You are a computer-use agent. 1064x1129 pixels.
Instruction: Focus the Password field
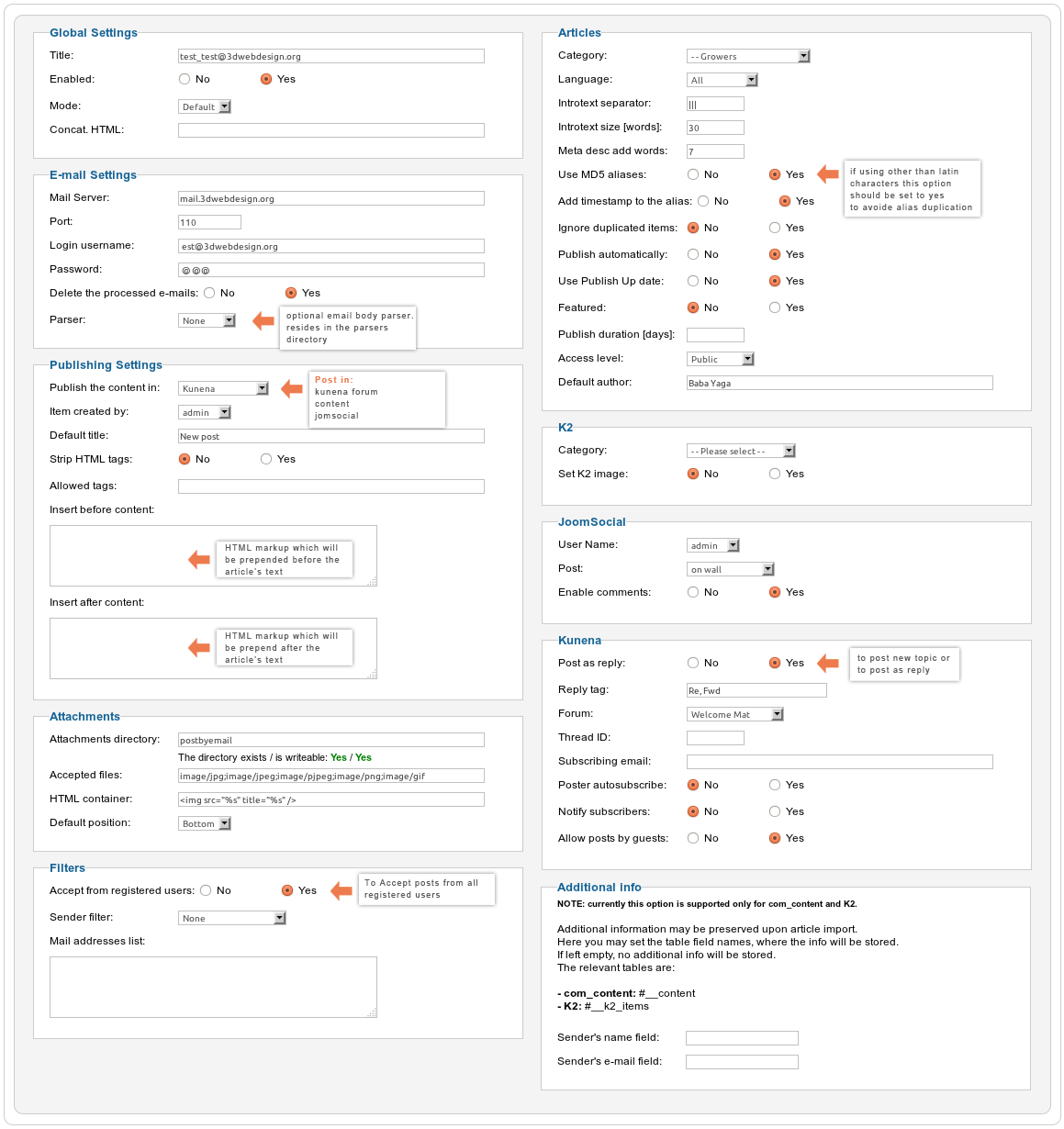coord(331,270)
